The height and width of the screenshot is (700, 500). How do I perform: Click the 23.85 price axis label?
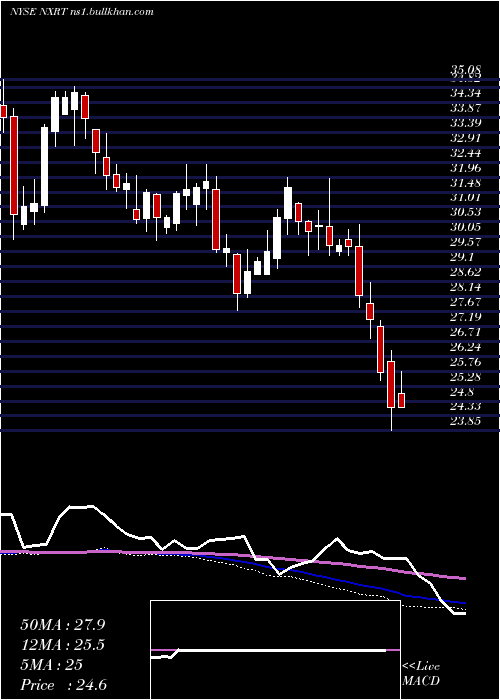(x=466, y=421)
